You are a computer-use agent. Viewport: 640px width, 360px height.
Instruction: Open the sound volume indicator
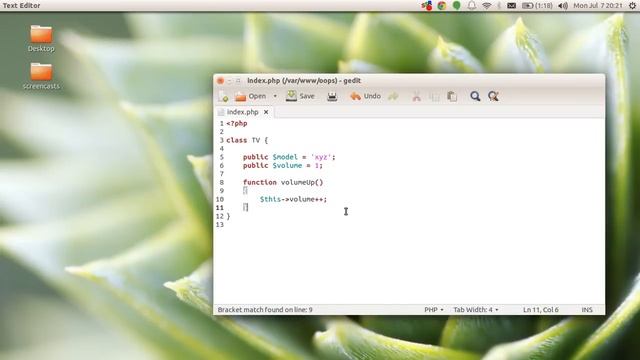tap(563, 6)
